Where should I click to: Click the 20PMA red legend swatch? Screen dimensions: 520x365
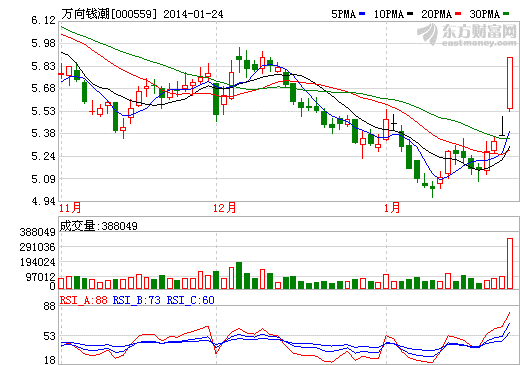tap(458, 14)
